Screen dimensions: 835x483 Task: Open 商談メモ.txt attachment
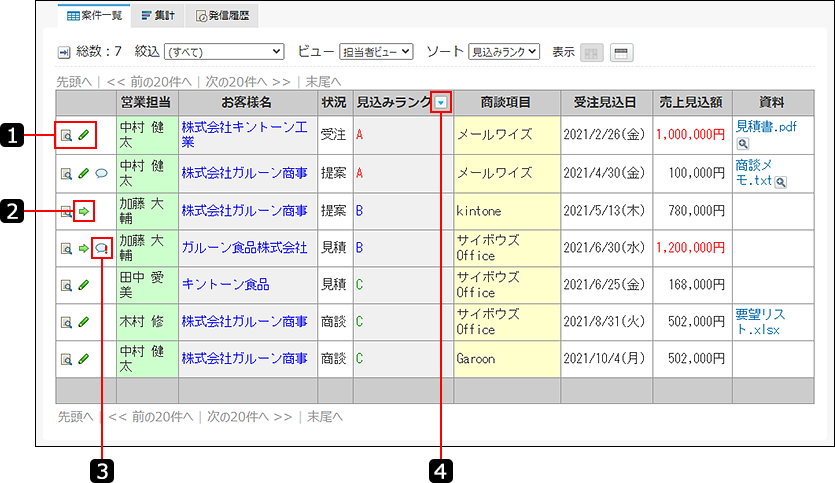(754, 173)
